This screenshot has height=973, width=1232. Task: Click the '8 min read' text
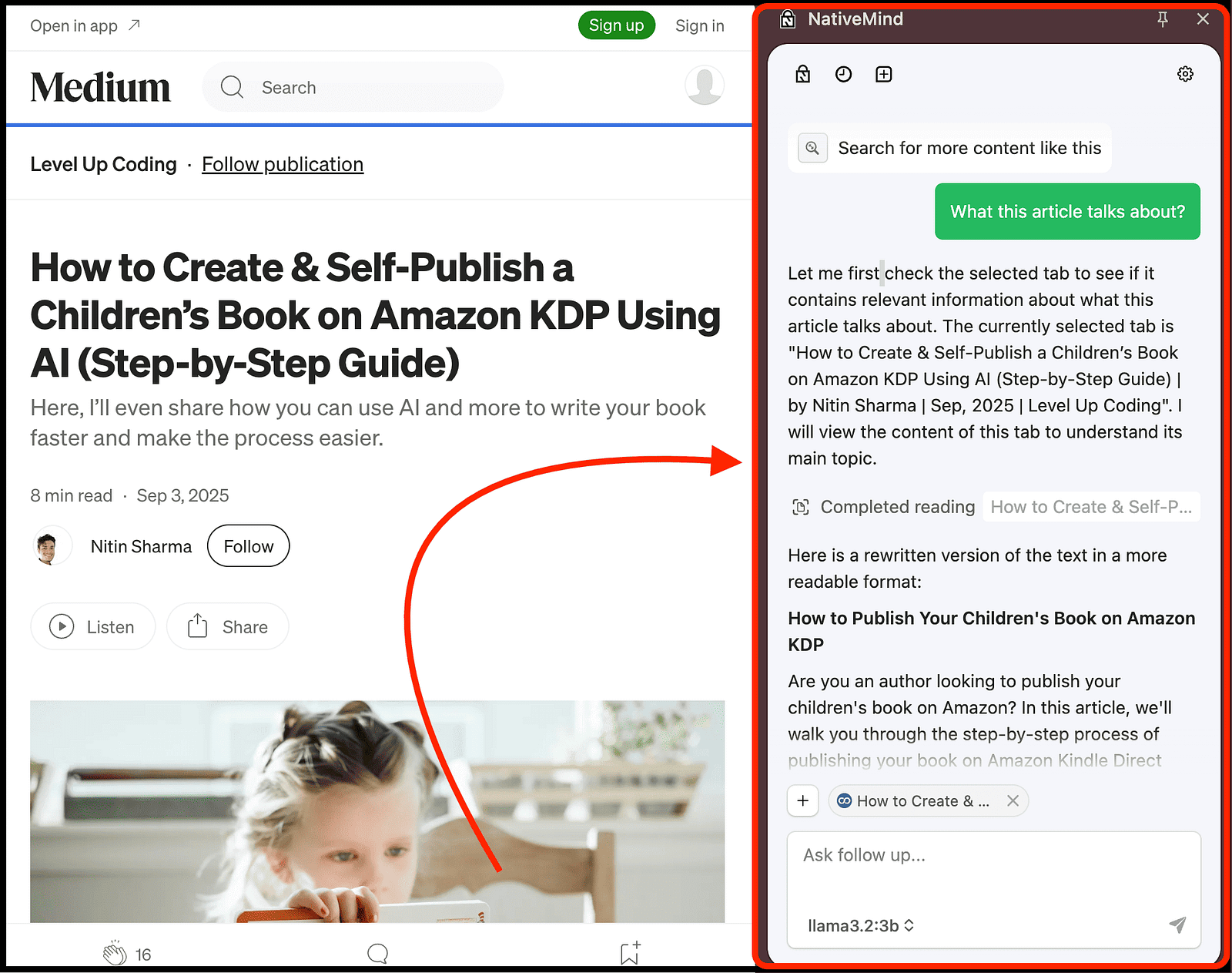(x=72, y=495)
